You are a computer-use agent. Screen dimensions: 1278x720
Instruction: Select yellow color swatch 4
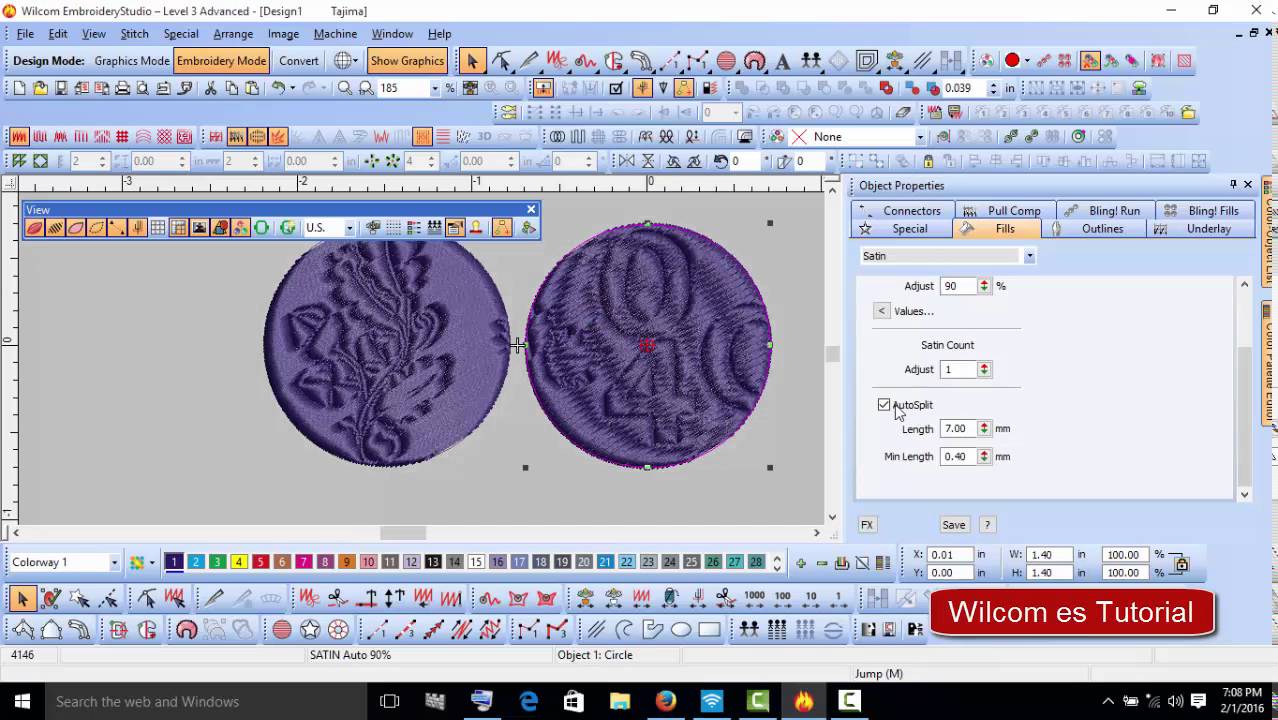[x=238, y=563]
